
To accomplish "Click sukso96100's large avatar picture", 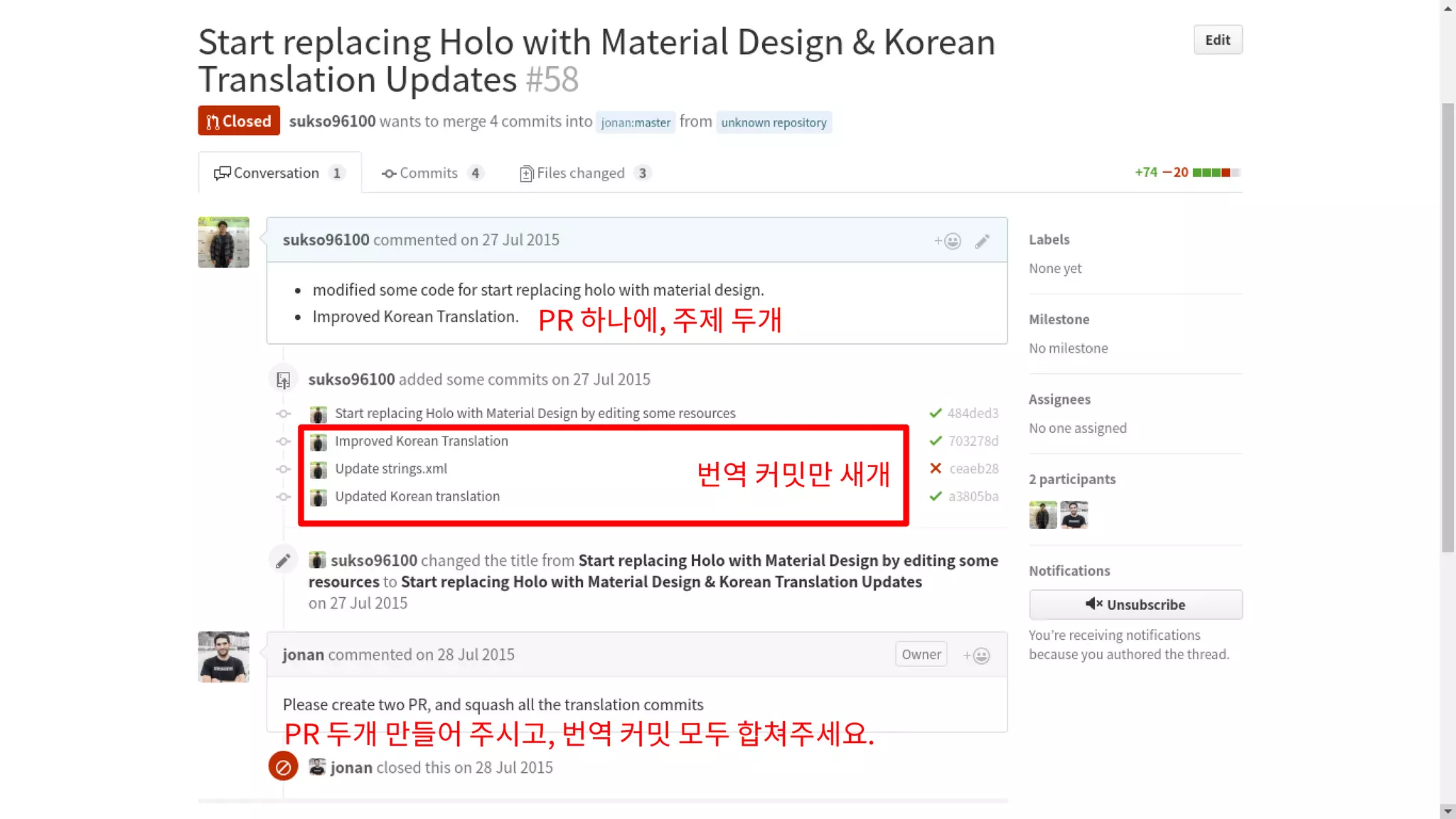I will 223,242.
